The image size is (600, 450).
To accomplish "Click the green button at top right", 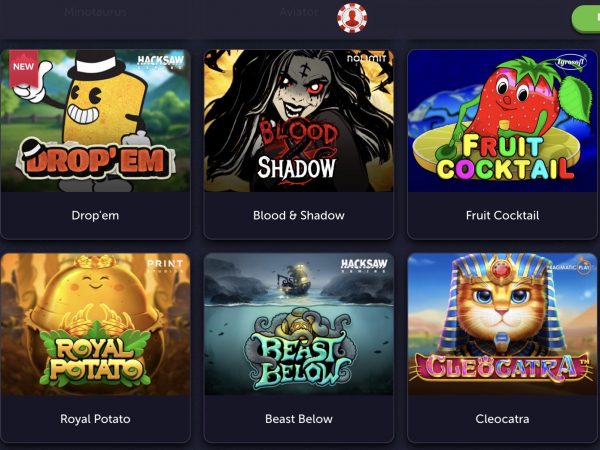I will pyautogui.click(x=586, y=18).
